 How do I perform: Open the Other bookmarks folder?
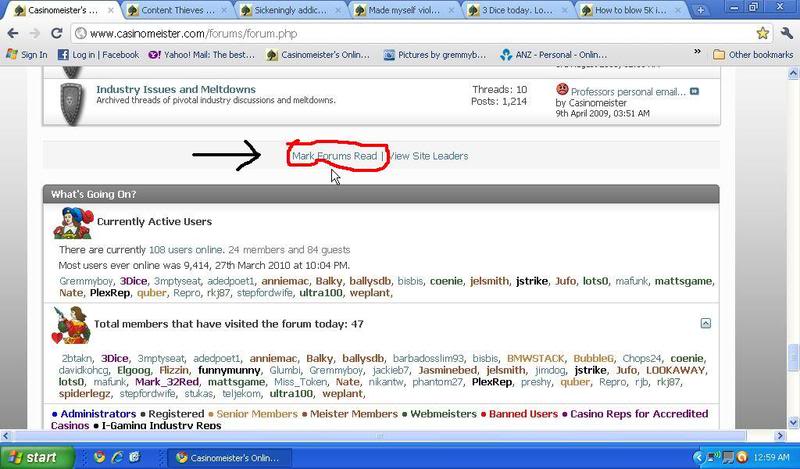pos(753,55)
